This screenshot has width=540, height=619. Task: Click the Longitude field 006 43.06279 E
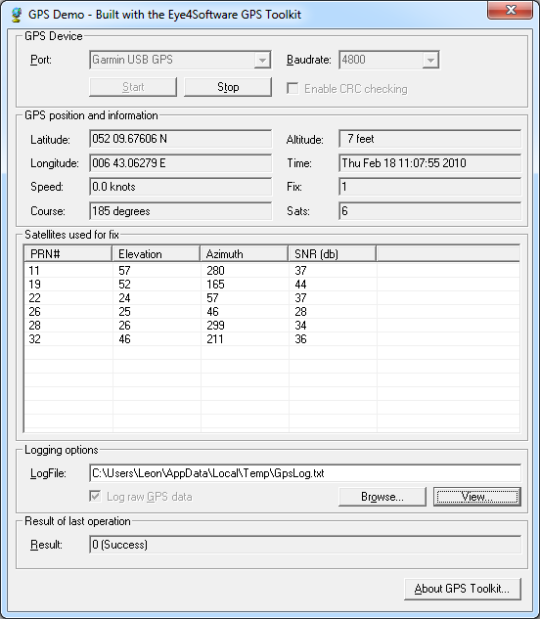tap(180, 163)
